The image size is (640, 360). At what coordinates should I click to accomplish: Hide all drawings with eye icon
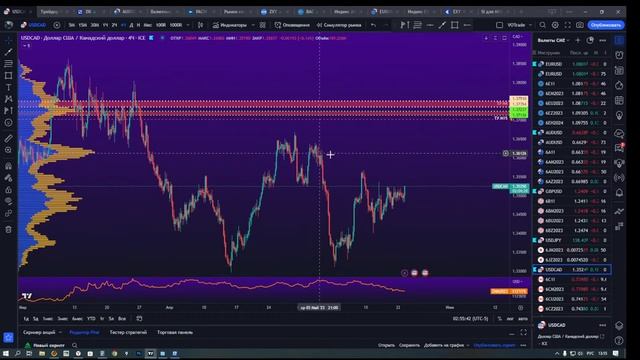pos(8,201)
